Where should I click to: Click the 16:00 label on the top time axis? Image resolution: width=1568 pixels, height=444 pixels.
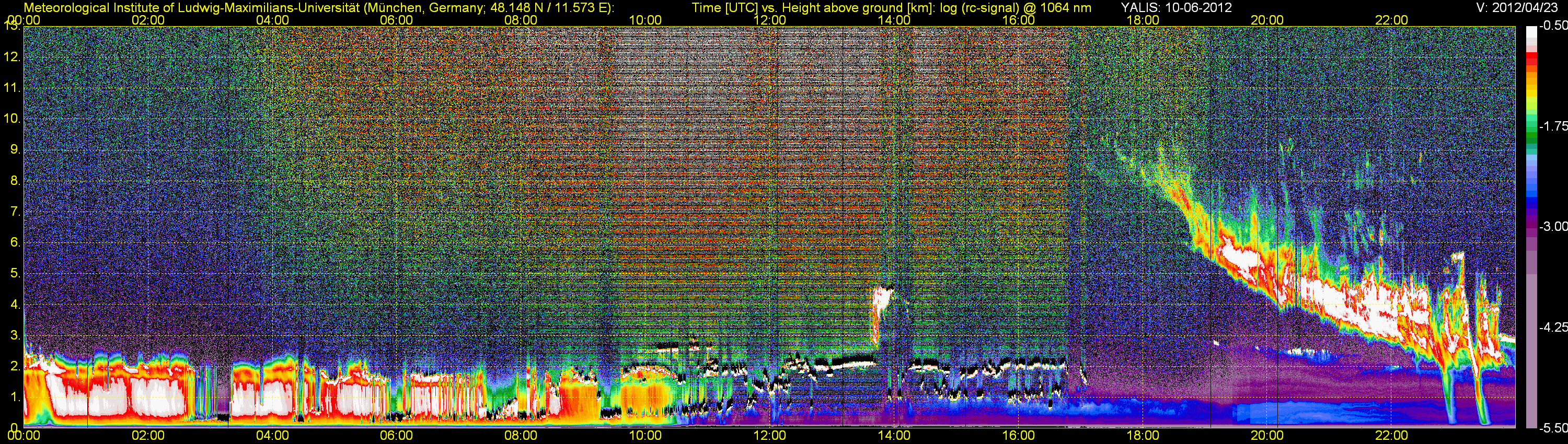(1018, 20)
